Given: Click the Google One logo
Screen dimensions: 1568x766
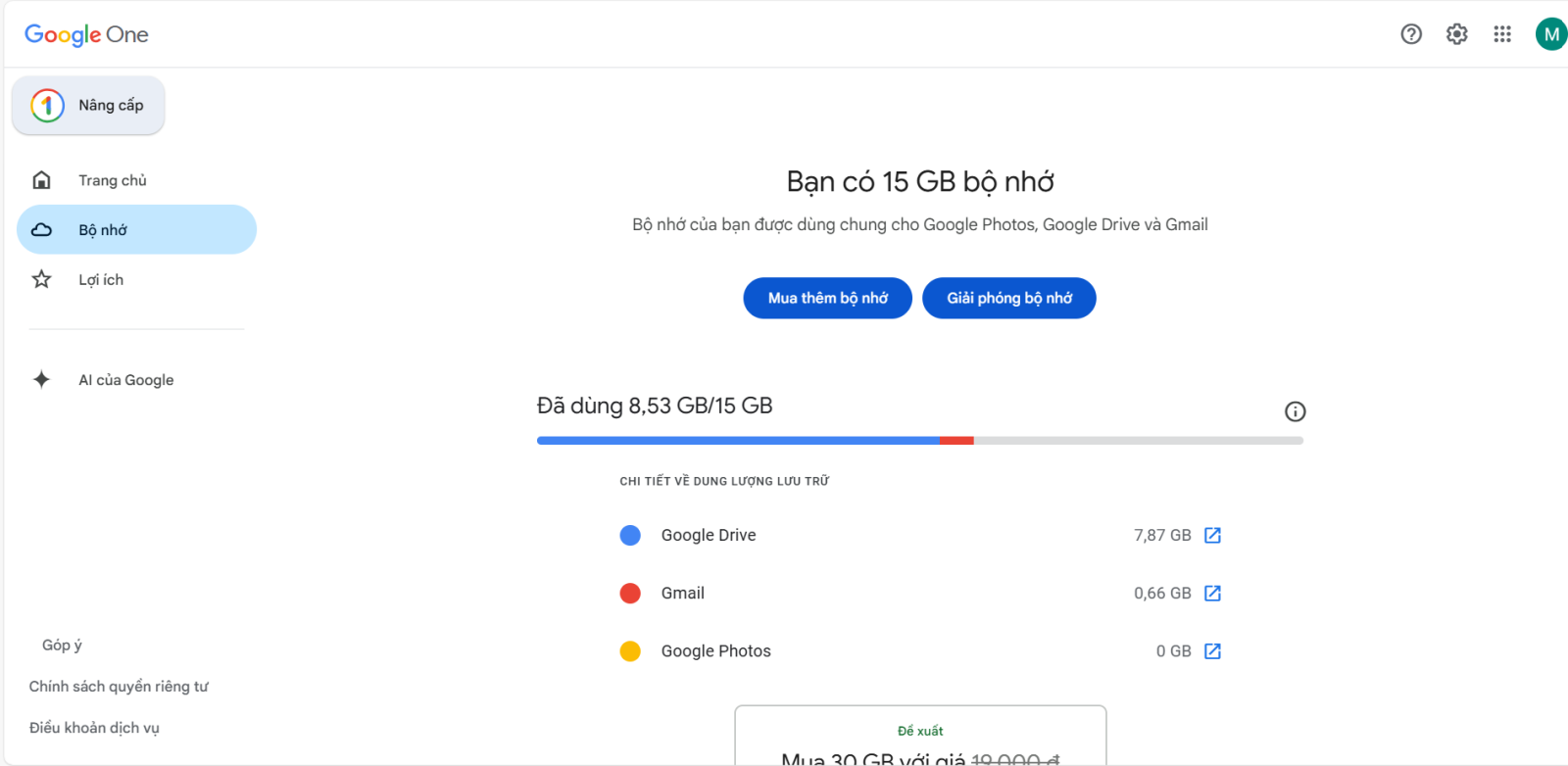Looking at the screenshot, I should pos(86,34).
